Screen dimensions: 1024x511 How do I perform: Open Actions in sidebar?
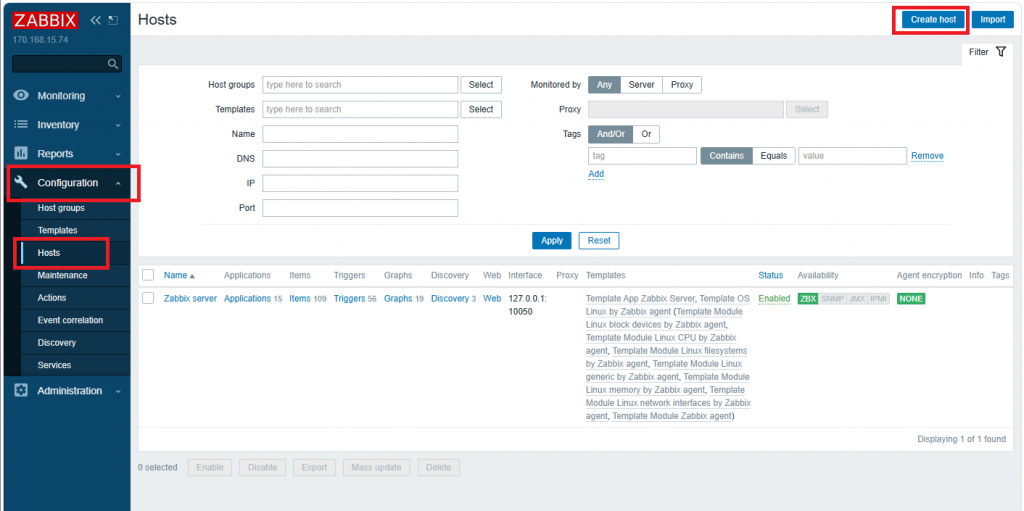(52, 297)
